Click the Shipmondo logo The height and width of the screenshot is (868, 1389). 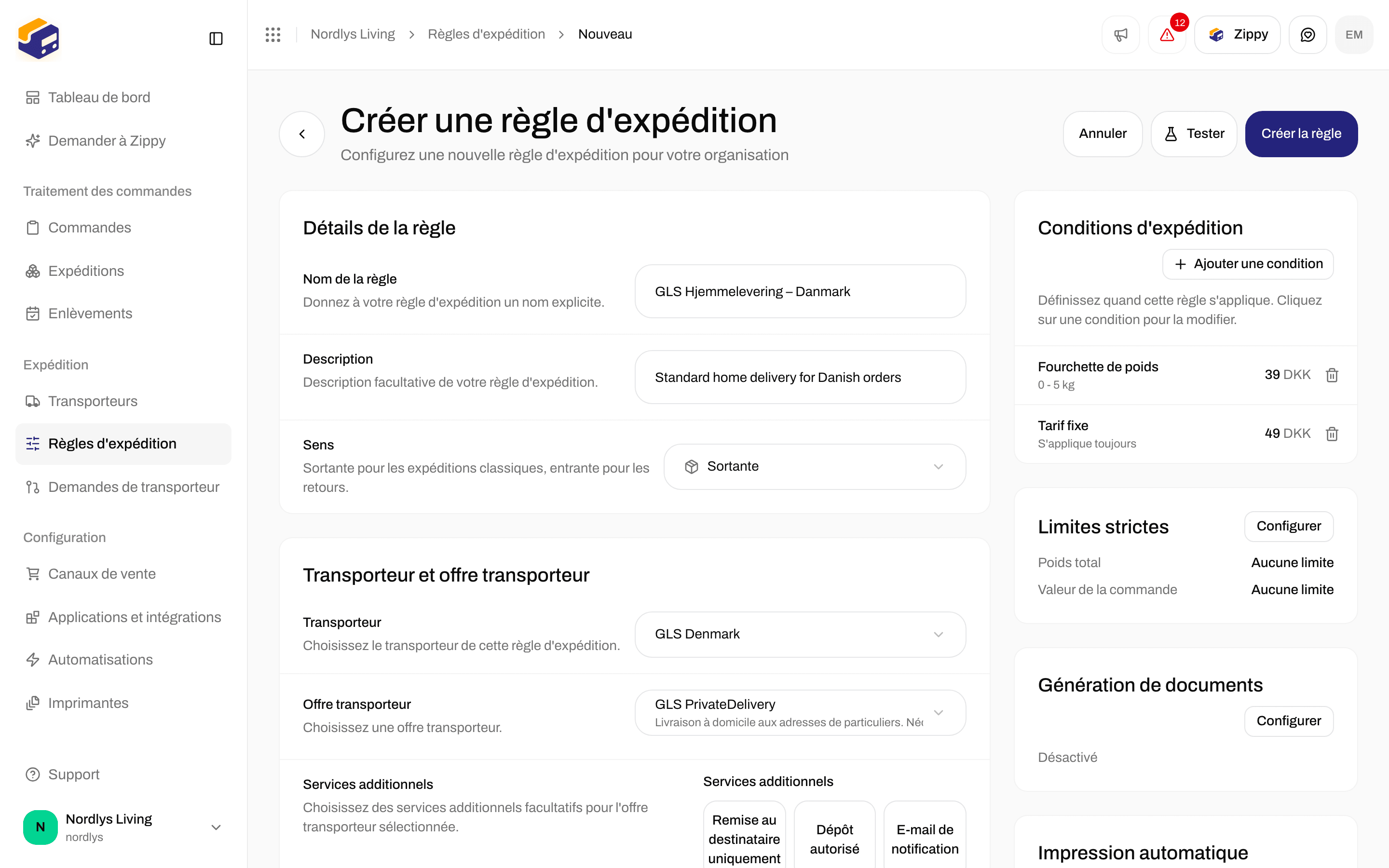39,39
